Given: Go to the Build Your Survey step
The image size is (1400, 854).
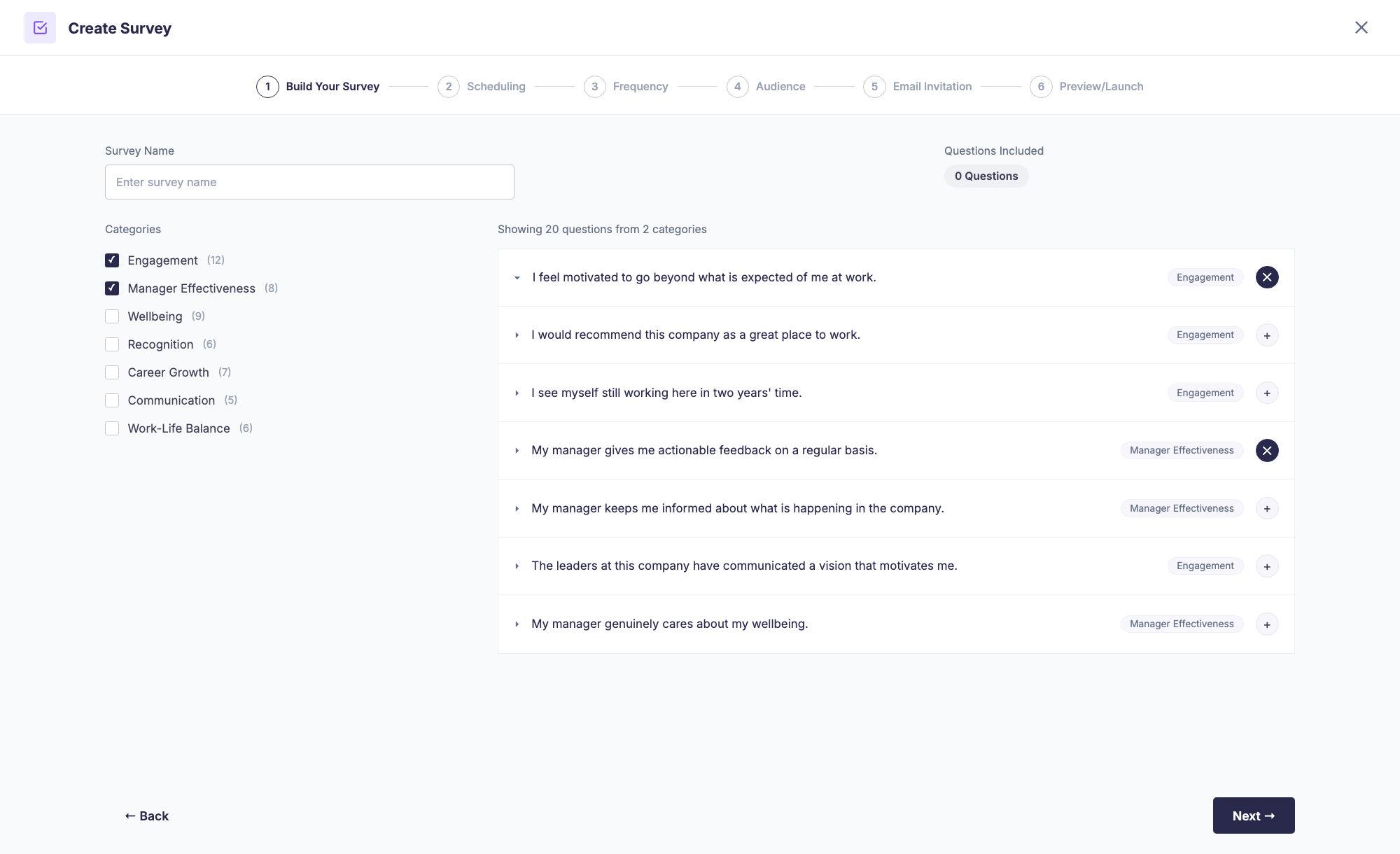Looking at the screenshot, I should [x=318, y=87].
